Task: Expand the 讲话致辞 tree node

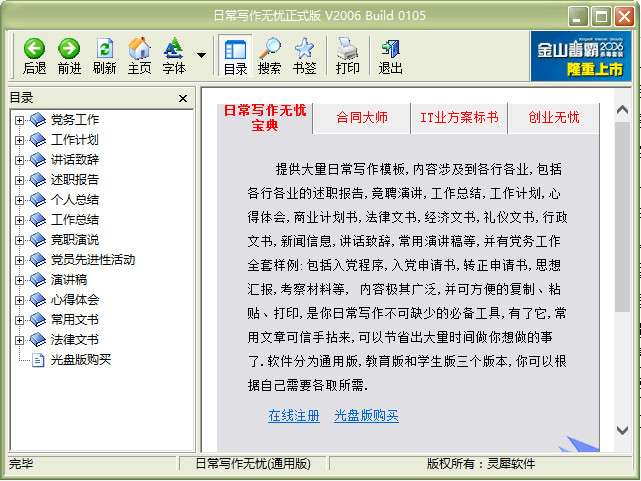Action: [19, 160]
